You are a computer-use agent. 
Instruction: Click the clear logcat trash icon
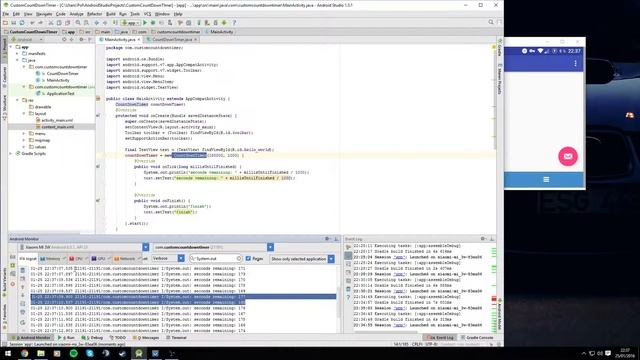point(22,270)
